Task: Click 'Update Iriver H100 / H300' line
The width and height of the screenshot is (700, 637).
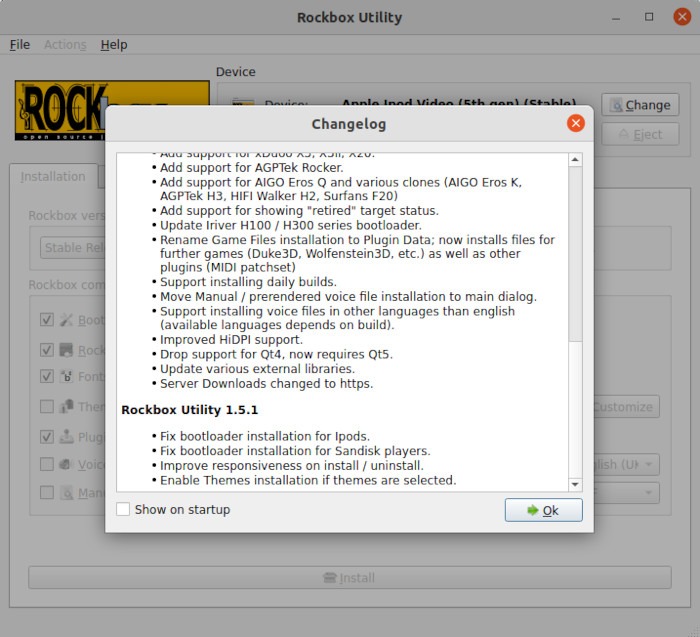Action: click(x=291, y=225)
